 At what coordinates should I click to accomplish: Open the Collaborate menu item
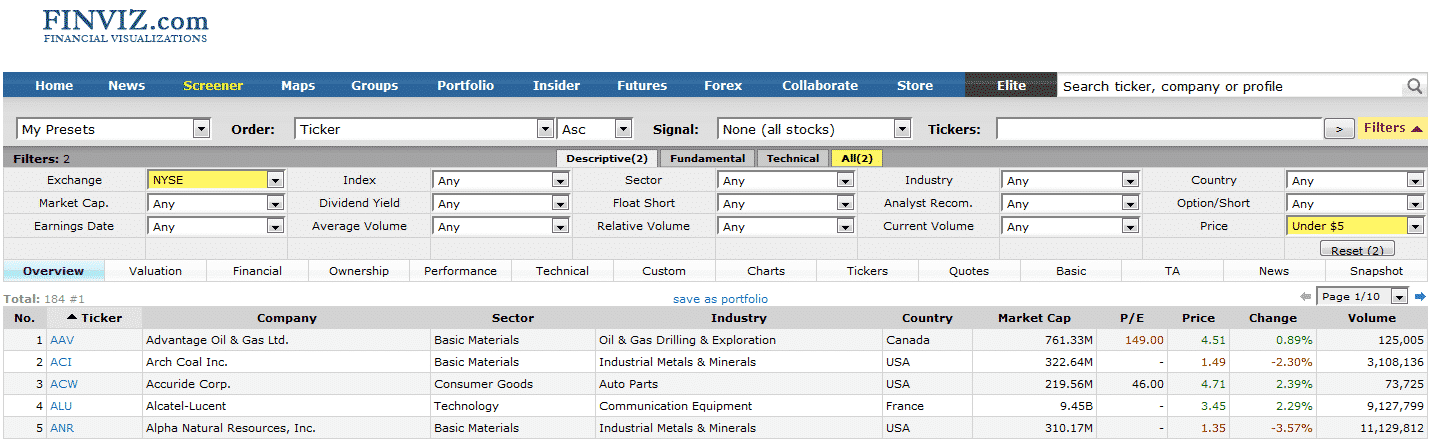820,86
